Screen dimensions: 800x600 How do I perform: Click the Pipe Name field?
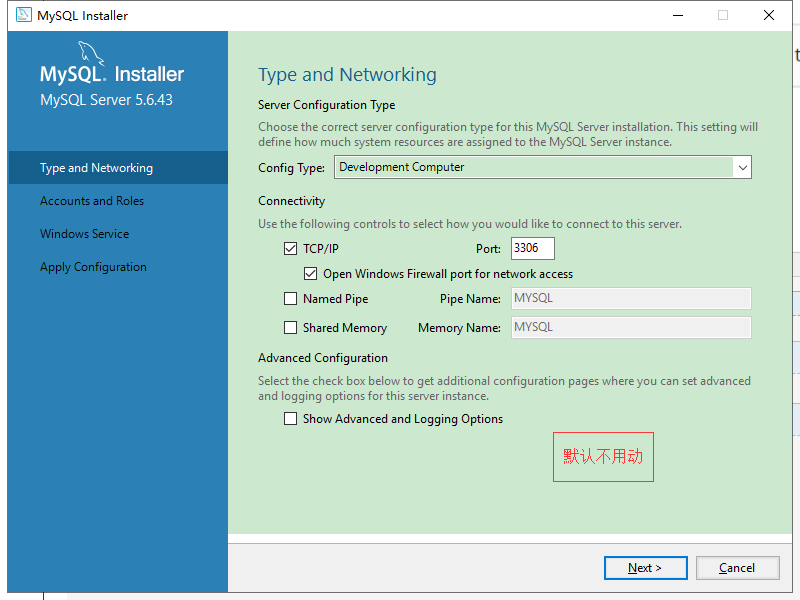631,298
